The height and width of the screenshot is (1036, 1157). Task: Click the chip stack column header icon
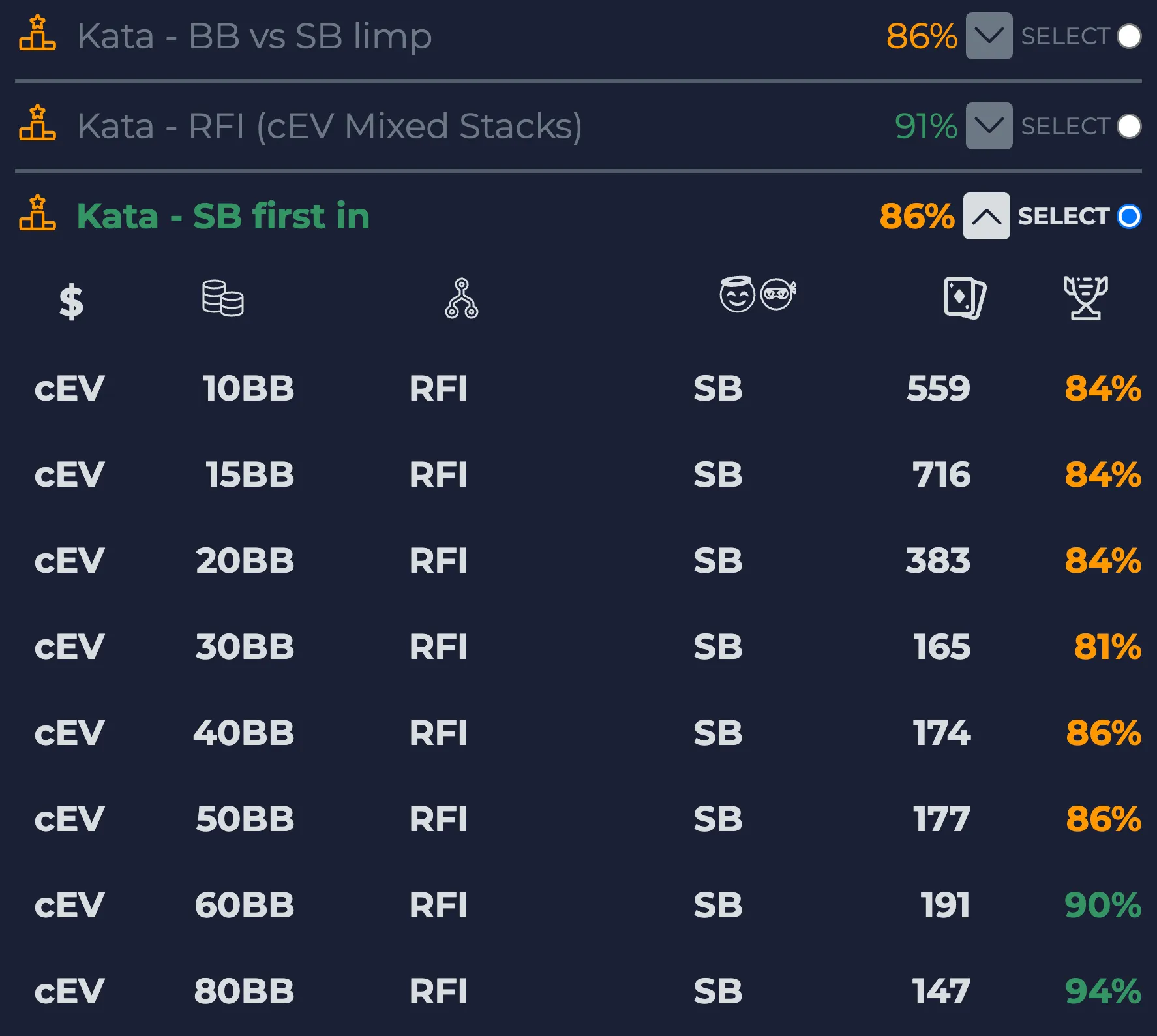click(223, 299)
